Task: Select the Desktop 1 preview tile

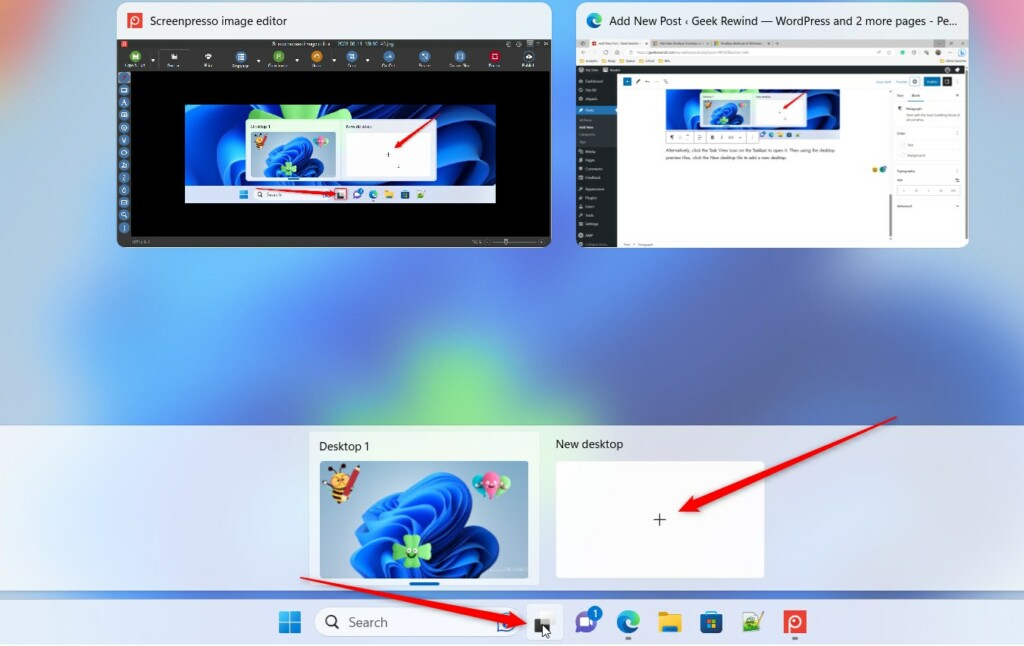Action: click(422, 518)
